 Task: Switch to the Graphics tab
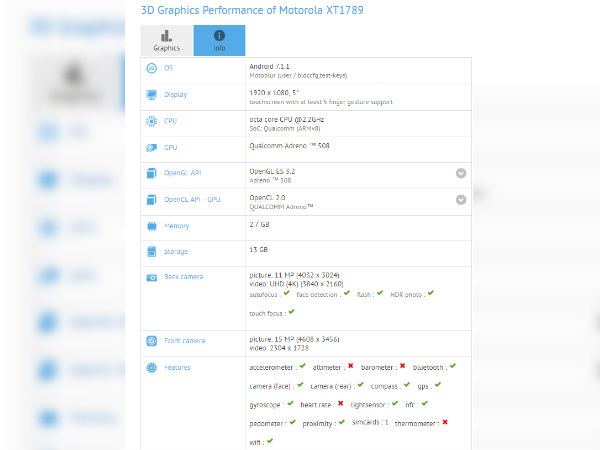pos(166,41)
